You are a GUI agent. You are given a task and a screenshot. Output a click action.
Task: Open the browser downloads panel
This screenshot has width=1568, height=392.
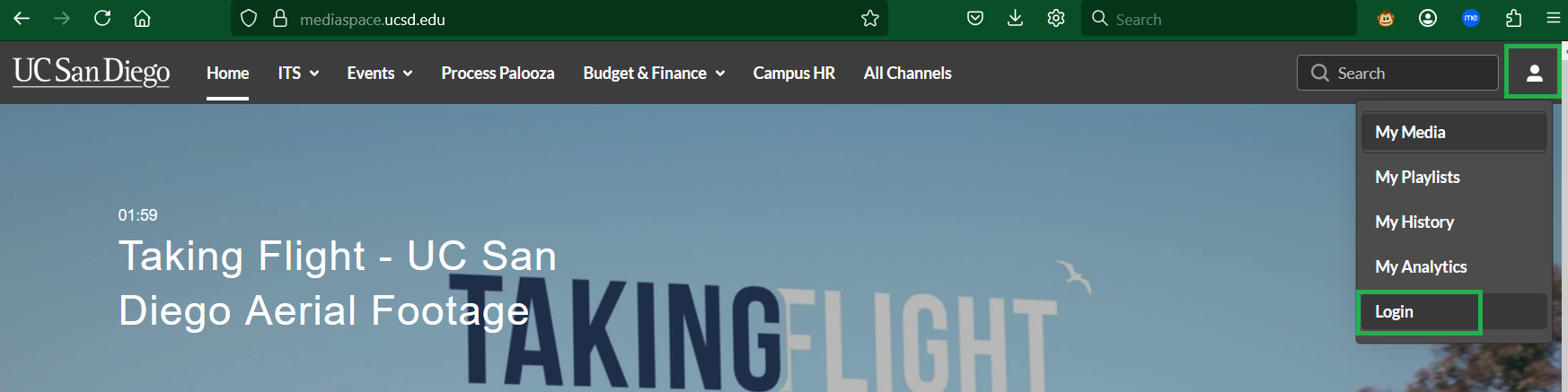pos(1016,19)
